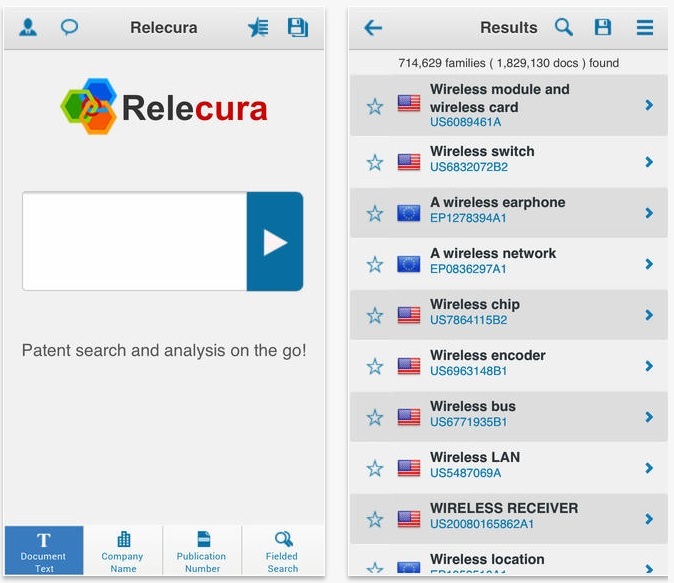
Task: Star the Wireless encoder result
Action: point(374,366)
